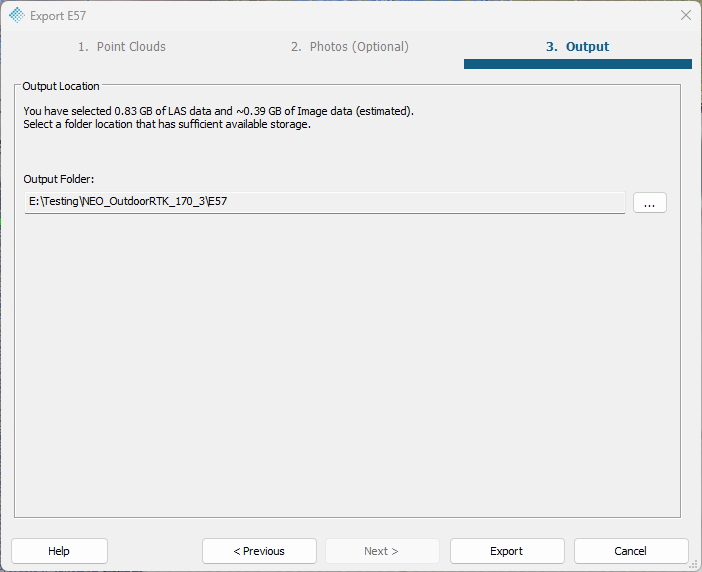This screenshot has width=702, height=572.
Task: Close the Export E57 dialog
Action: (x=685, y=15)
